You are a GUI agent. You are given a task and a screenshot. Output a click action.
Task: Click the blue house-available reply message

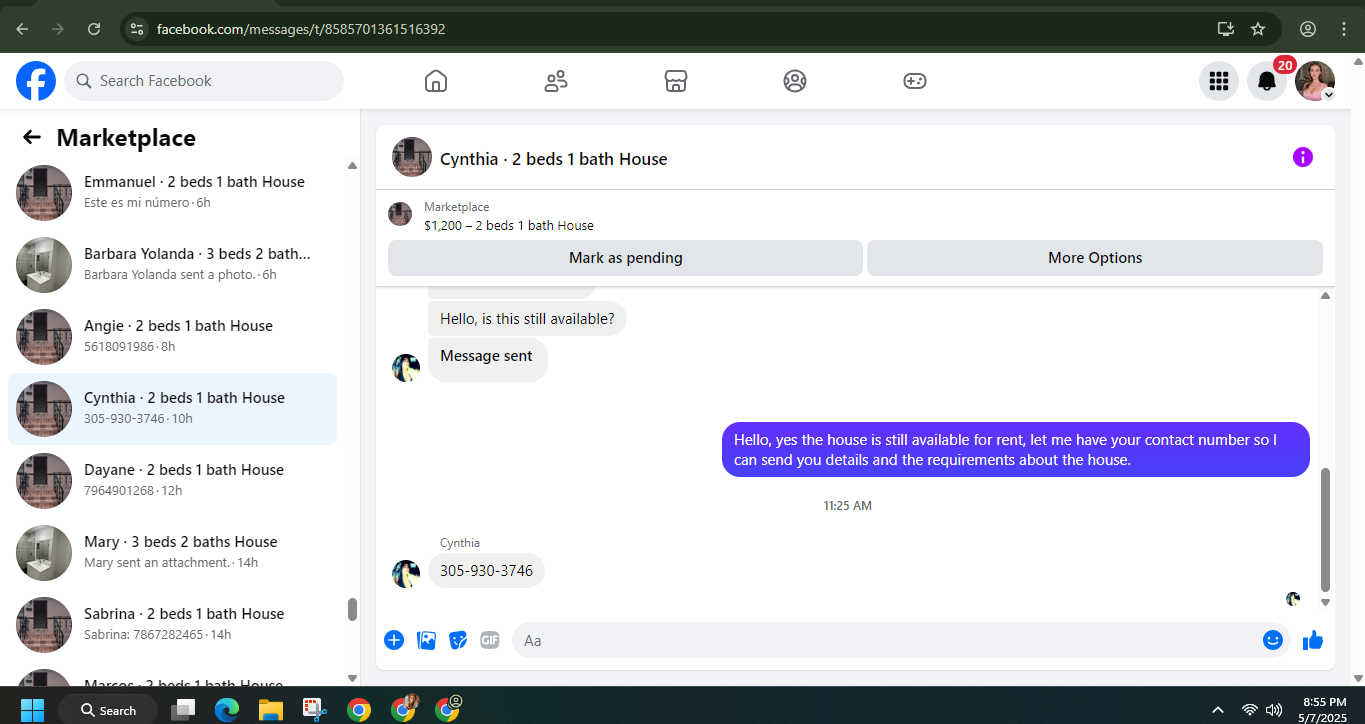pyautogui.click(x=1015, y=450)
